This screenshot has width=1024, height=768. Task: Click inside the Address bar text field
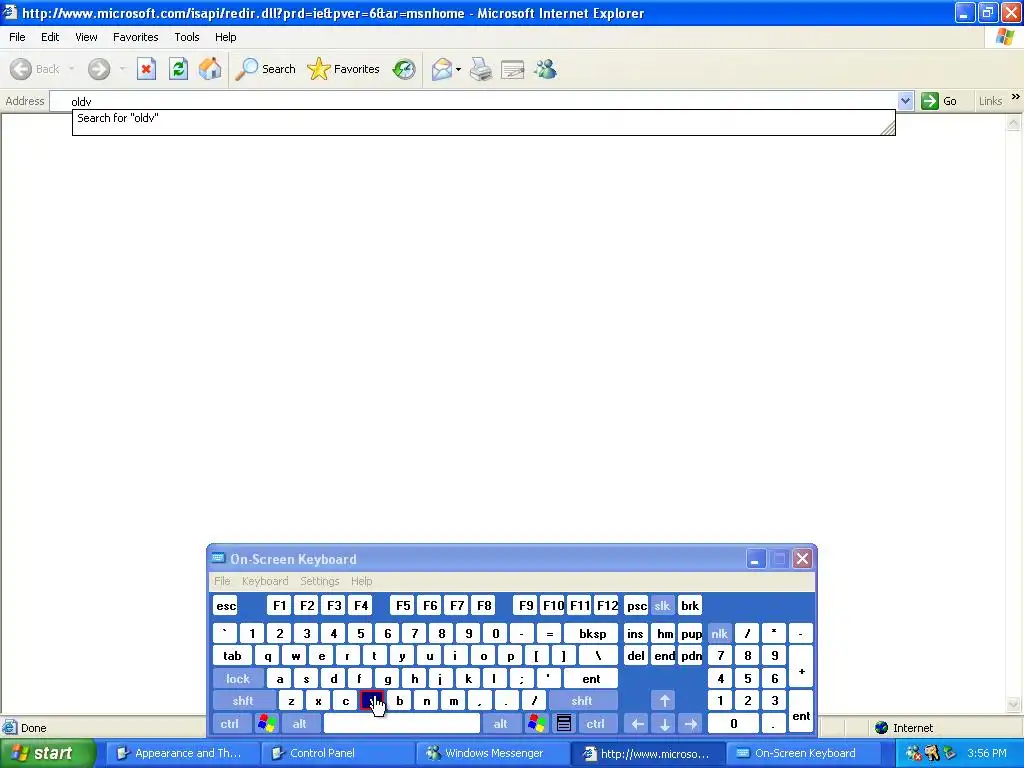tap(473, 101)
